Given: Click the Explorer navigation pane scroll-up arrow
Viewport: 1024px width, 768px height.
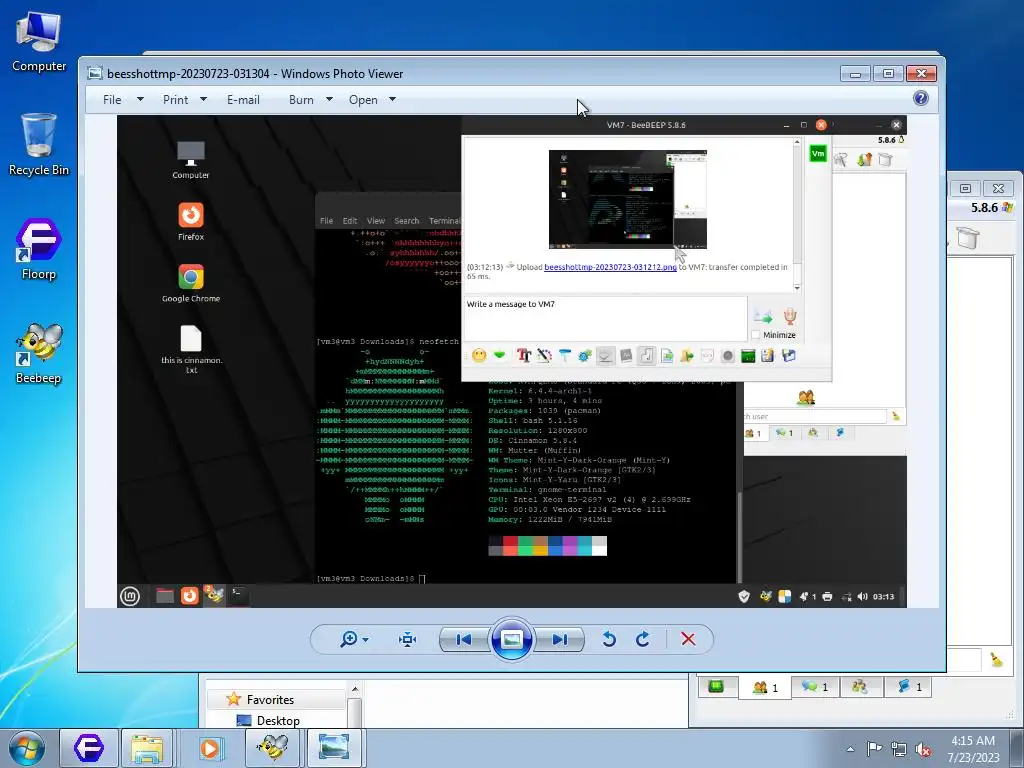Looking at the screenshot, I should (355, 689).
